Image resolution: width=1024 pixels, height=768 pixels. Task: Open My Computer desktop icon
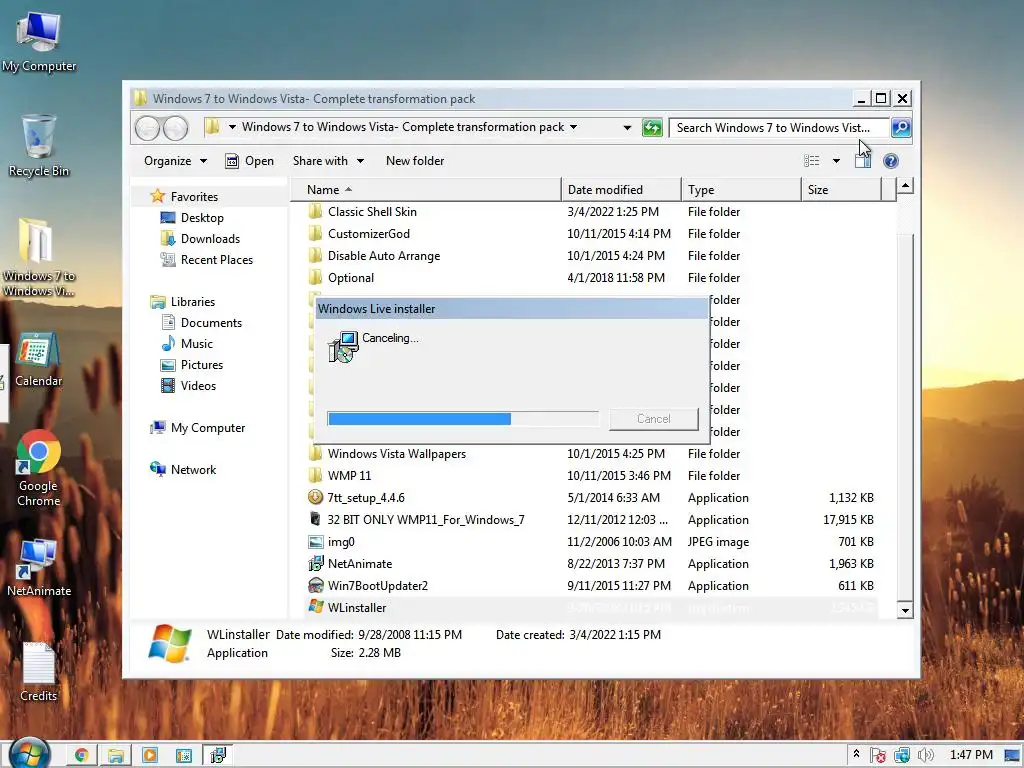click(x=39, y=42)
